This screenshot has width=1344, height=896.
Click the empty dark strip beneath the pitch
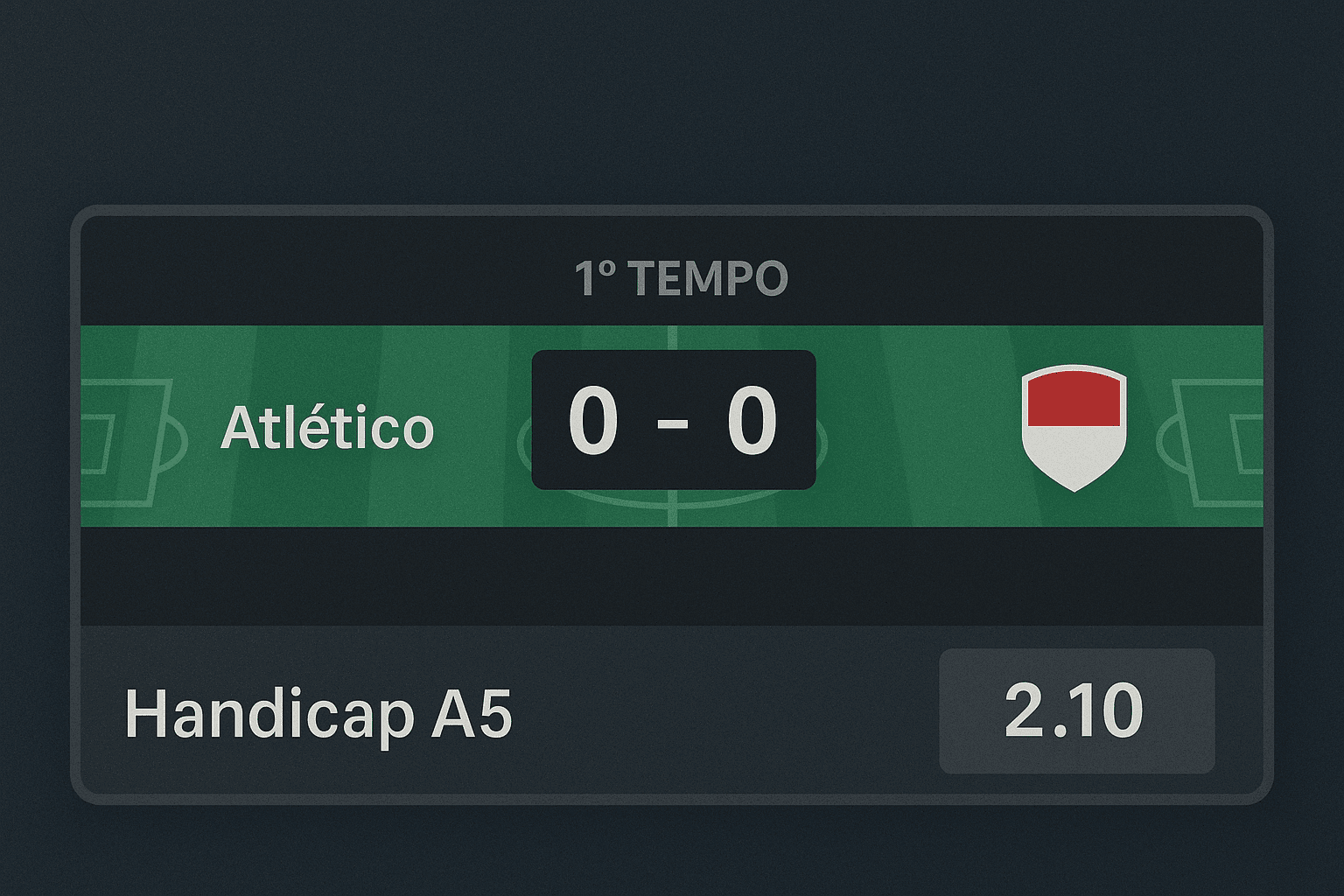tap(671, 576)
